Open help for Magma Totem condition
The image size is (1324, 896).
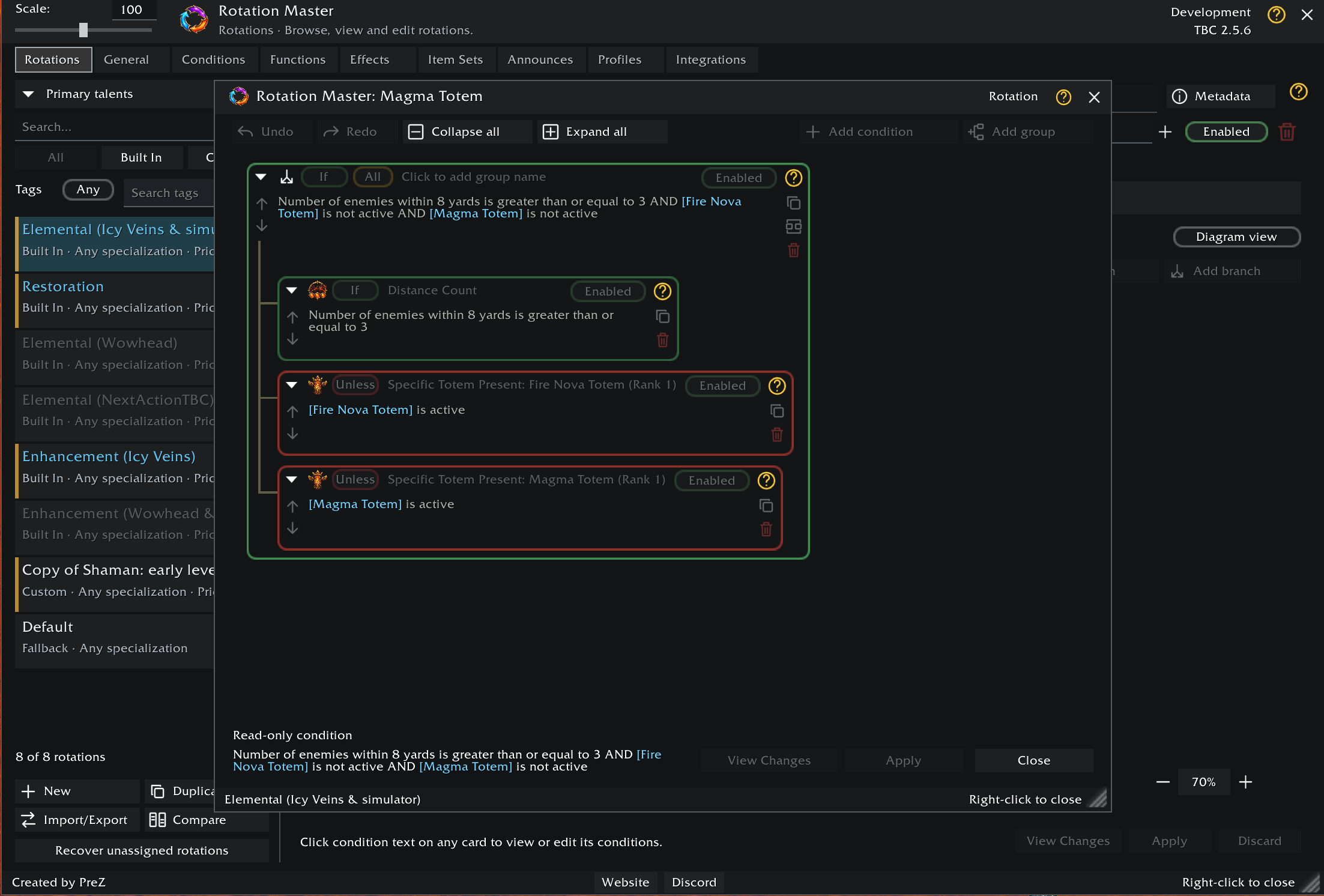tap(766, 480)
